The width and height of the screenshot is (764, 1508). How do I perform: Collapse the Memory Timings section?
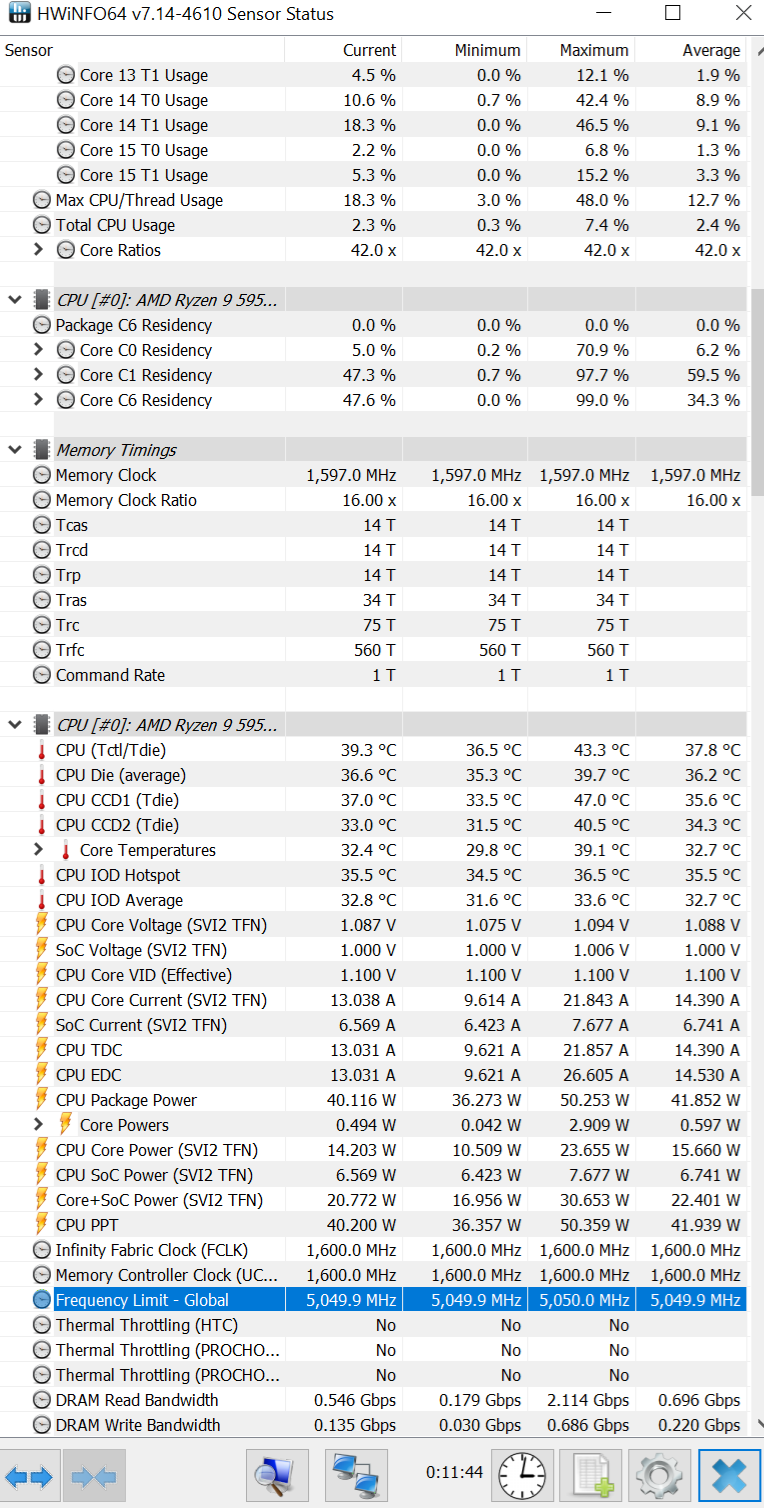coord(15,450)
